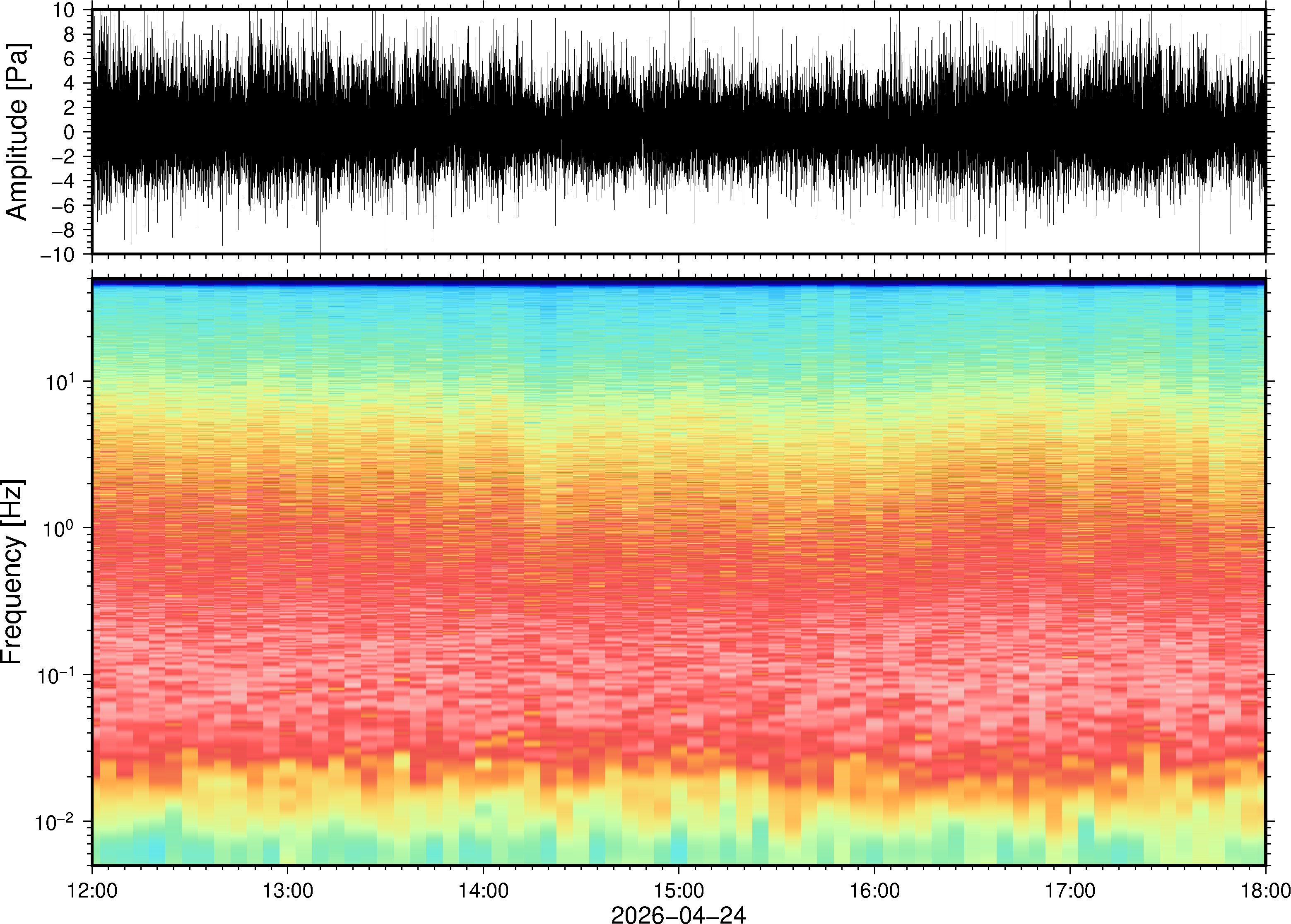The height and width of the screenshot is (924, 1291).
Task: Click the 13:00 time axis label
Action: click(x=287, y=890)
